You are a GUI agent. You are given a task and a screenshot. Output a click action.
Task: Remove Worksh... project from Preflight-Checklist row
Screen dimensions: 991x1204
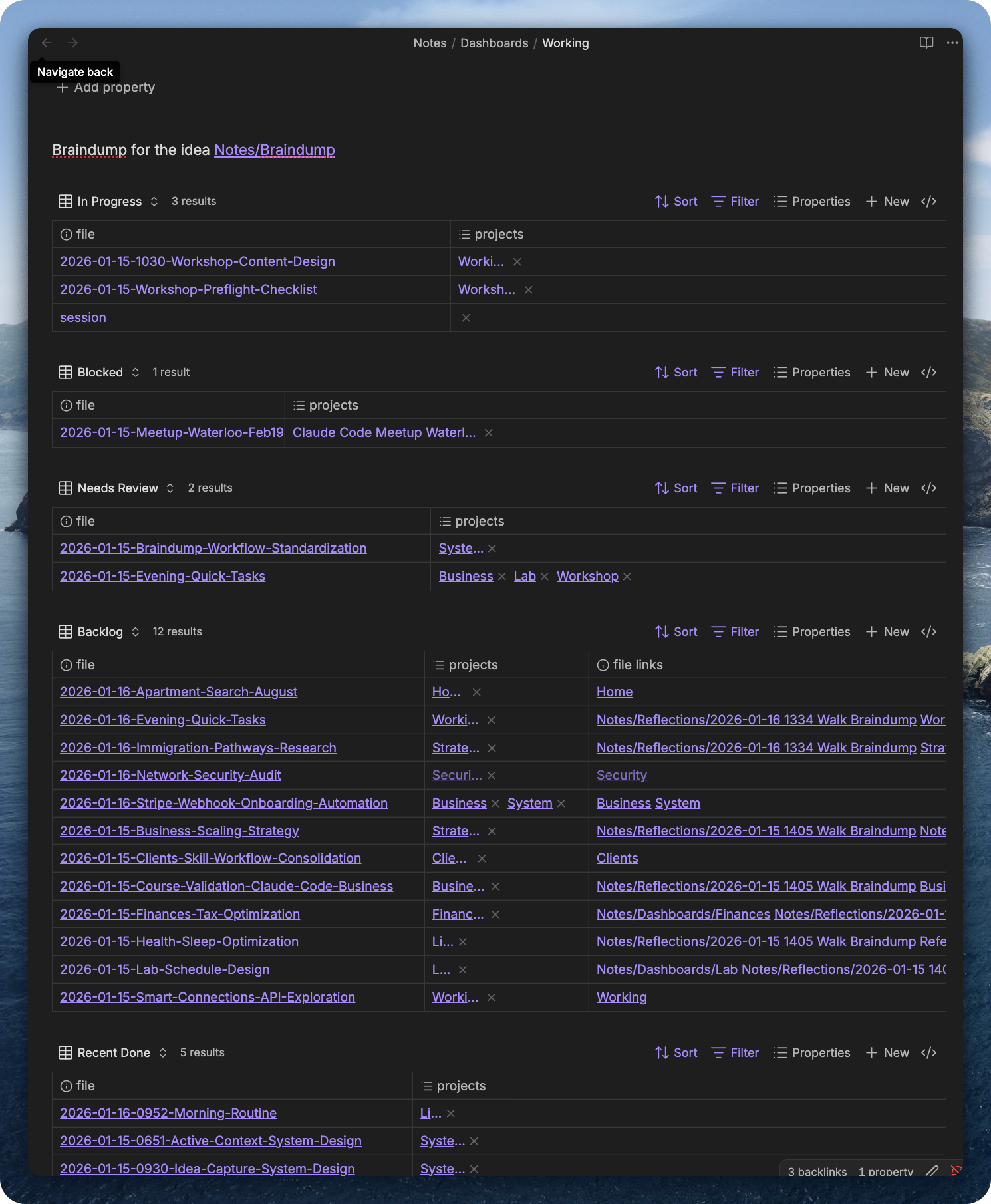click(x=529, y=290)
